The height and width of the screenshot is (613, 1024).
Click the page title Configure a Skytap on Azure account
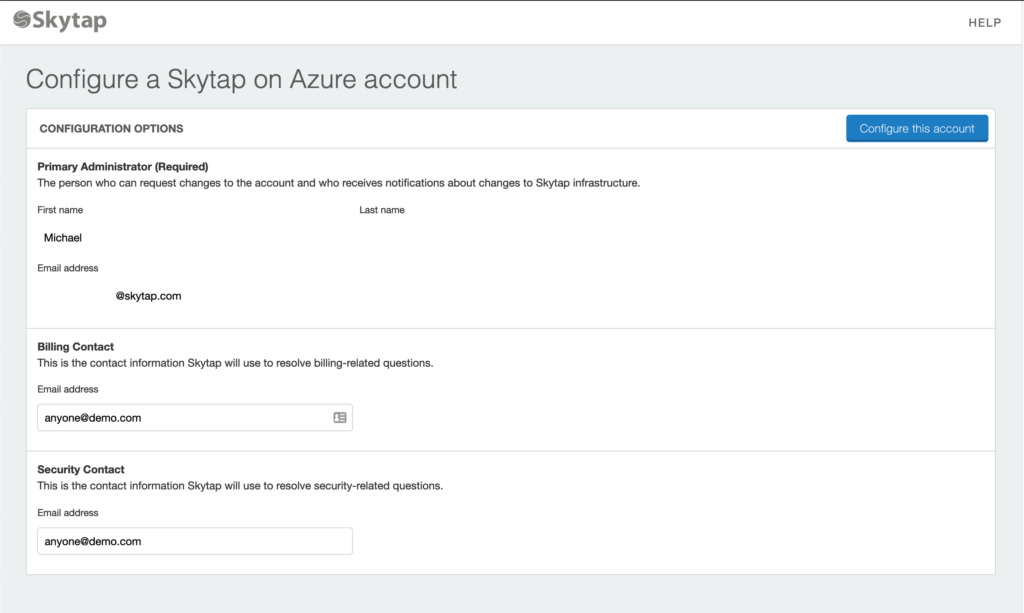(x=241, y=79)
